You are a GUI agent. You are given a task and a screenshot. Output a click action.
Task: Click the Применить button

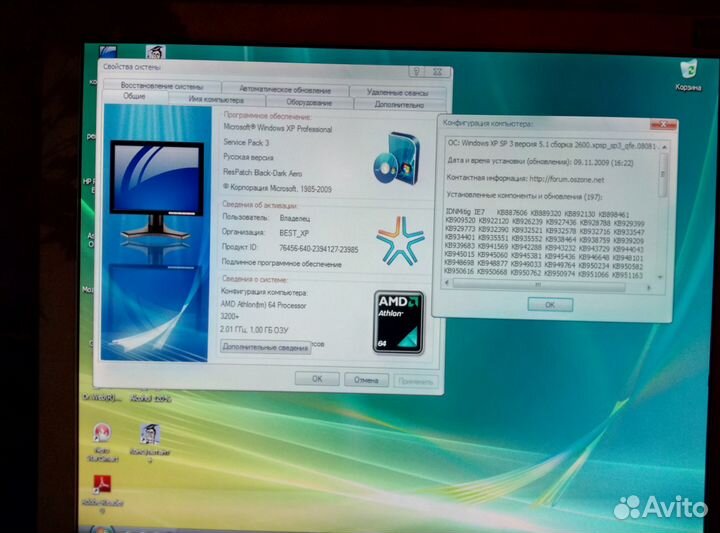coord(416,382)
